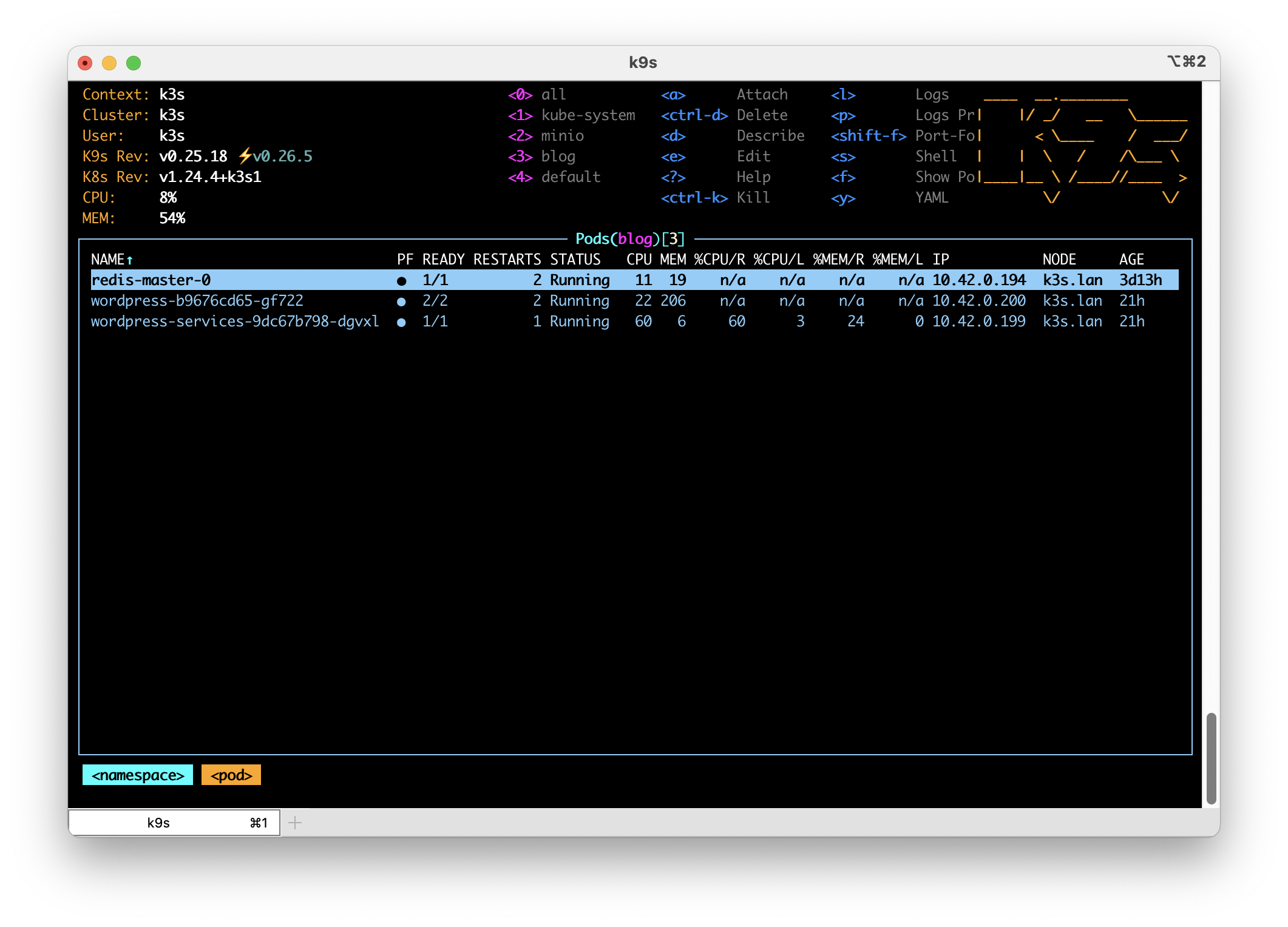Image resolution: width=1288 pixels, height=927 pixels.
Task: Click the port-forward dot for wordpress-services pod
Action: point(401,322)
